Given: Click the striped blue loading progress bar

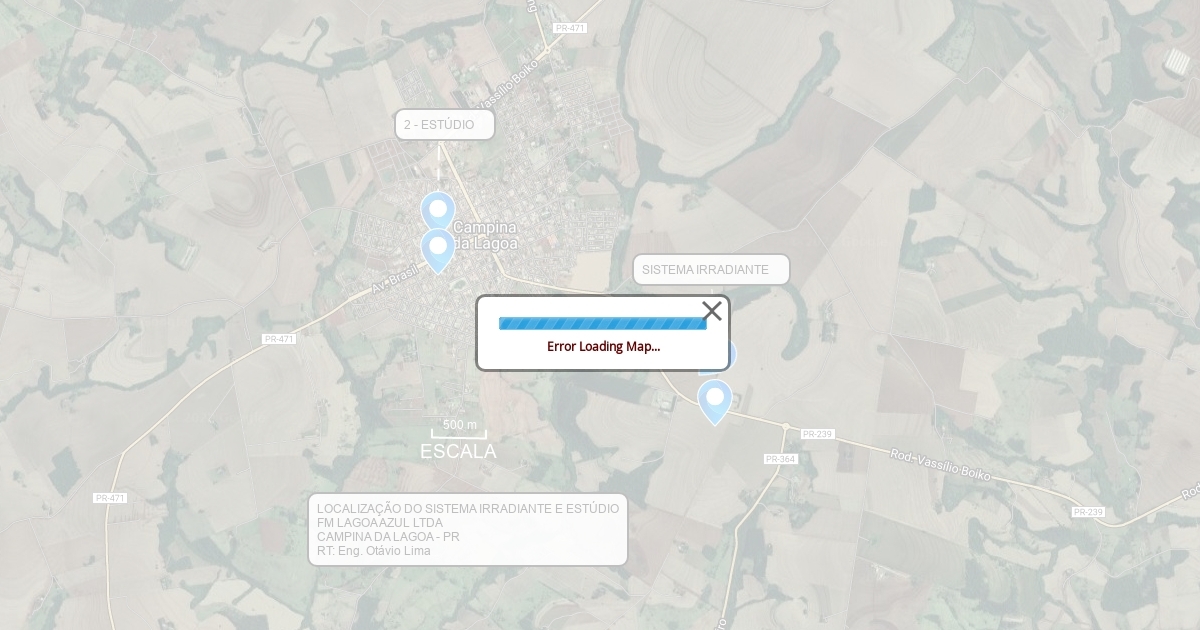Looking at the screenshot, I should 603,323.
